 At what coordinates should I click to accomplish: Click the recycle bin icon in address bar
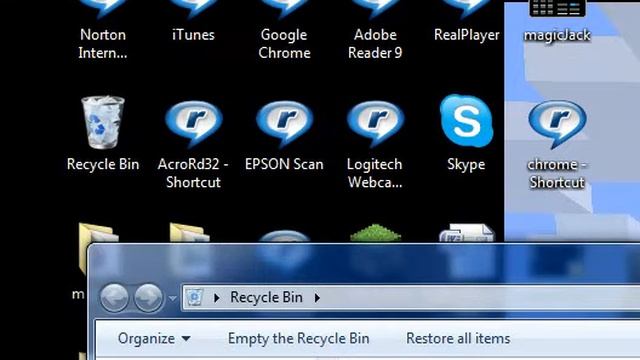[x=195, y=297]
